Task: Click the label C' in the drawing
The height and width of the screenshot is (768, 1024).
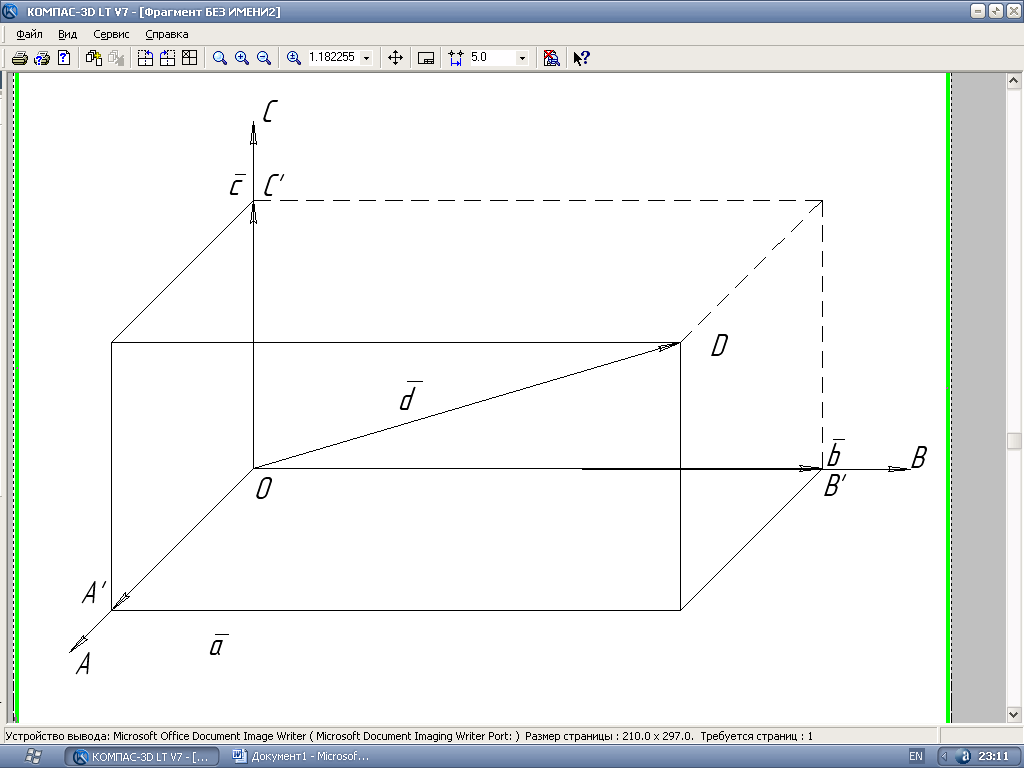Action: click(274, 185)
